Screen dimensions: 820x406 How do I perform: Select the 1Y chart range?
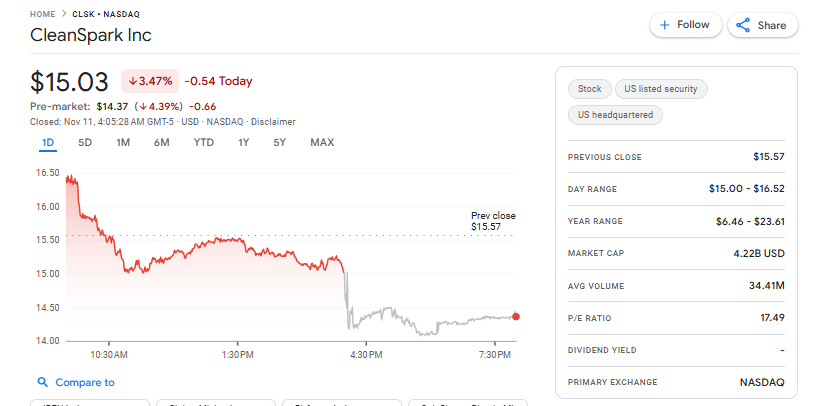click(243, 142)
